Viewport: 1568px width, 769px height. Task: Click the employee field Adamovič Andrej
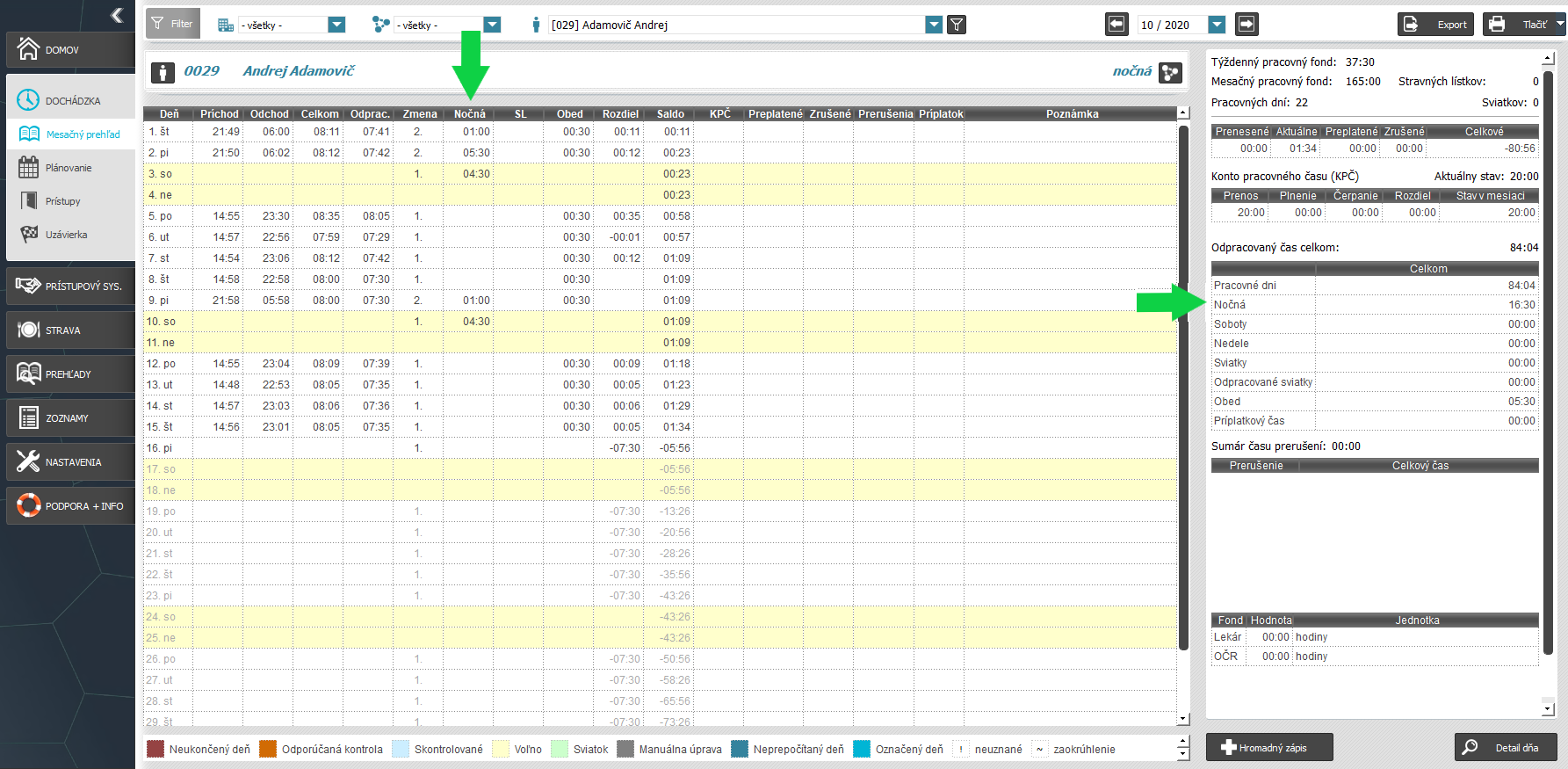click(736, 25)
